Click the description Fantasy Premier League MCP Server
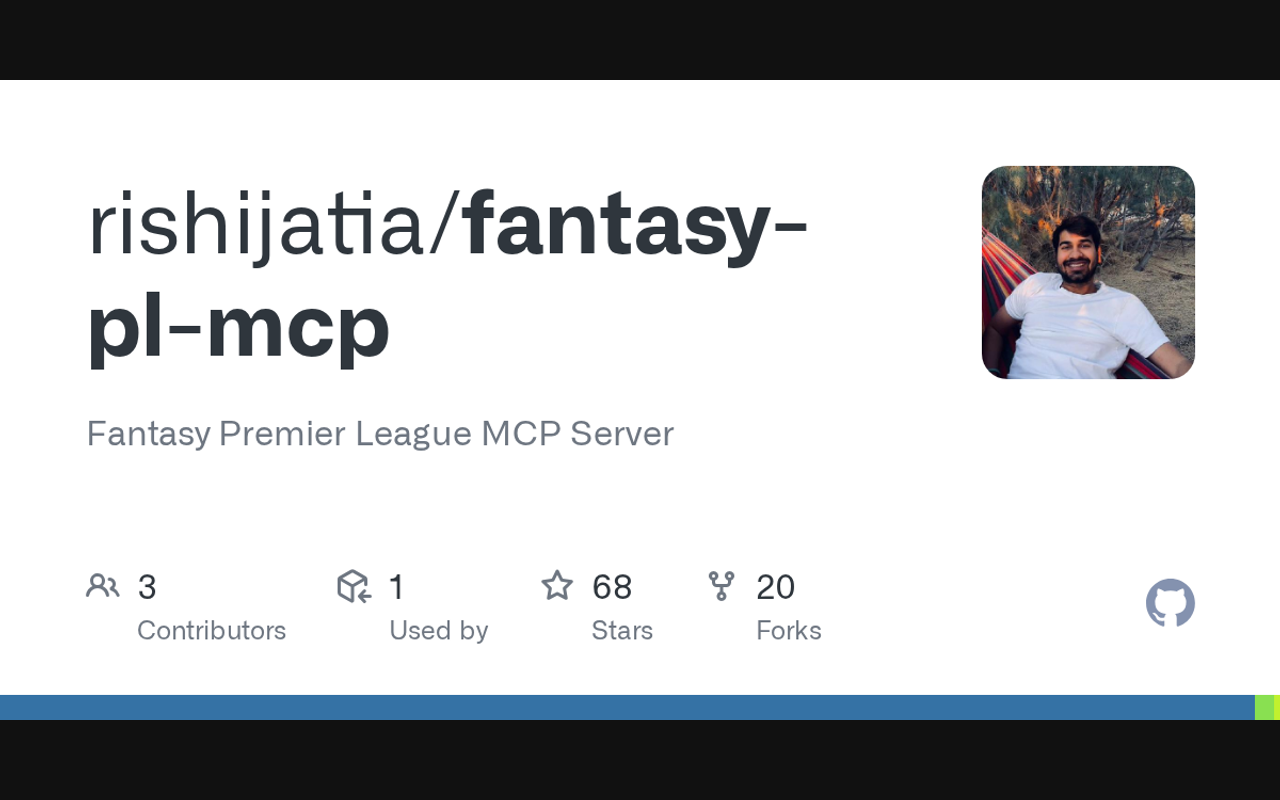1280x800 pixels. coord(380,434)
